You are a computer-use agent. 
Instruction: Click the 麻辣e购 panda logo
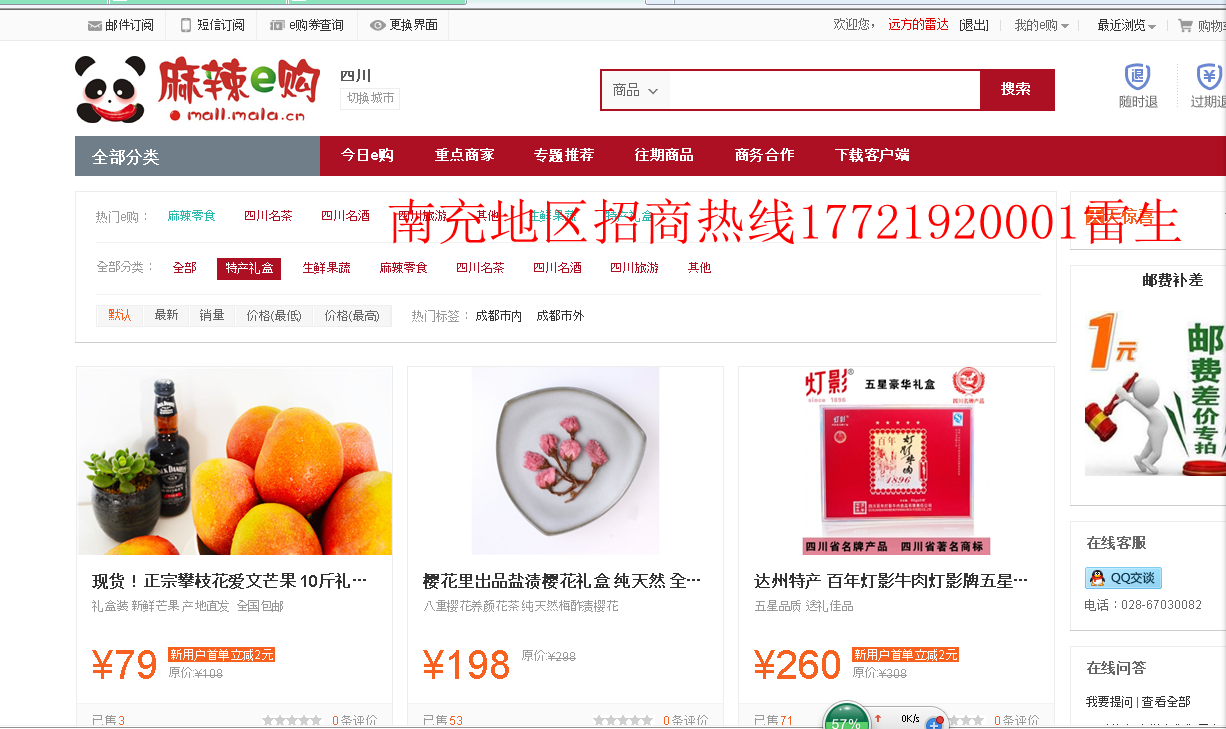click(x=197, y=89)
